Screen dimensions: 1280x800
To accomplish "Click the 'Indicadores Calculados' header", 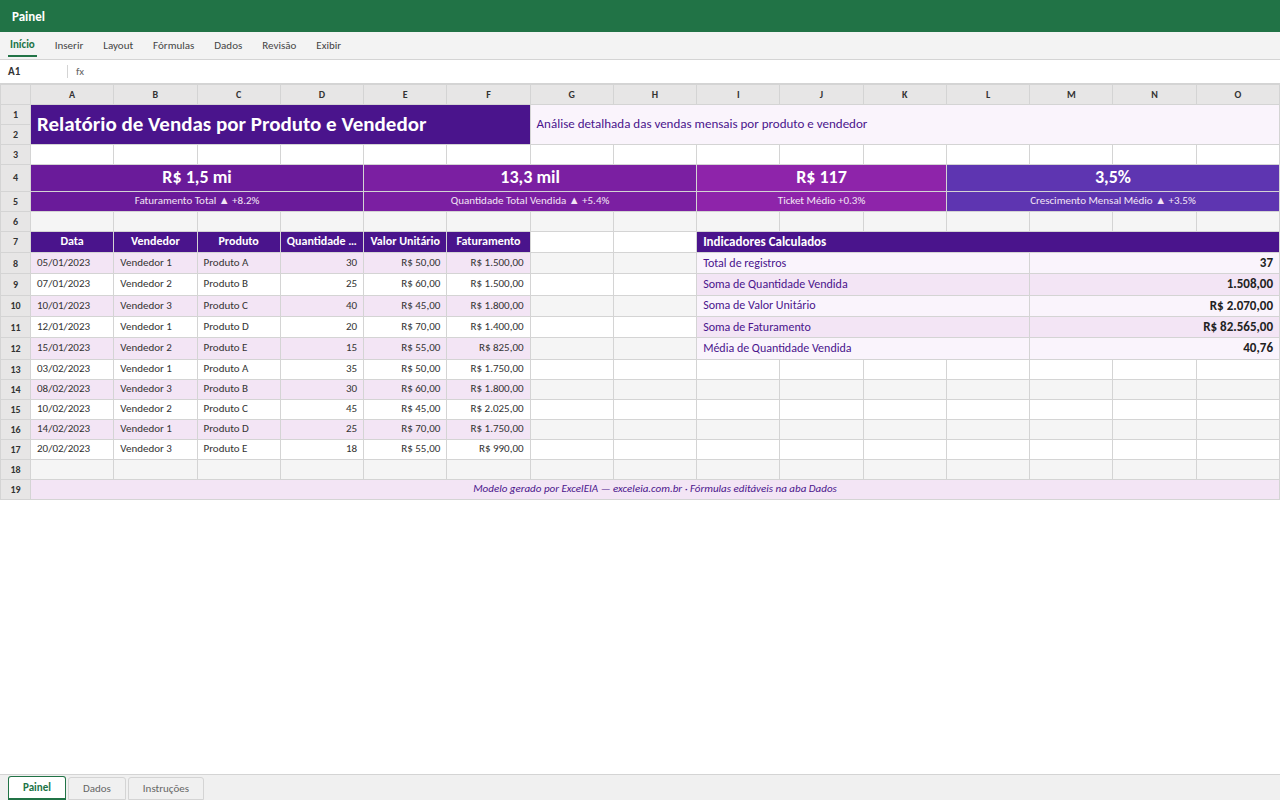I will [x=988, y=241].
